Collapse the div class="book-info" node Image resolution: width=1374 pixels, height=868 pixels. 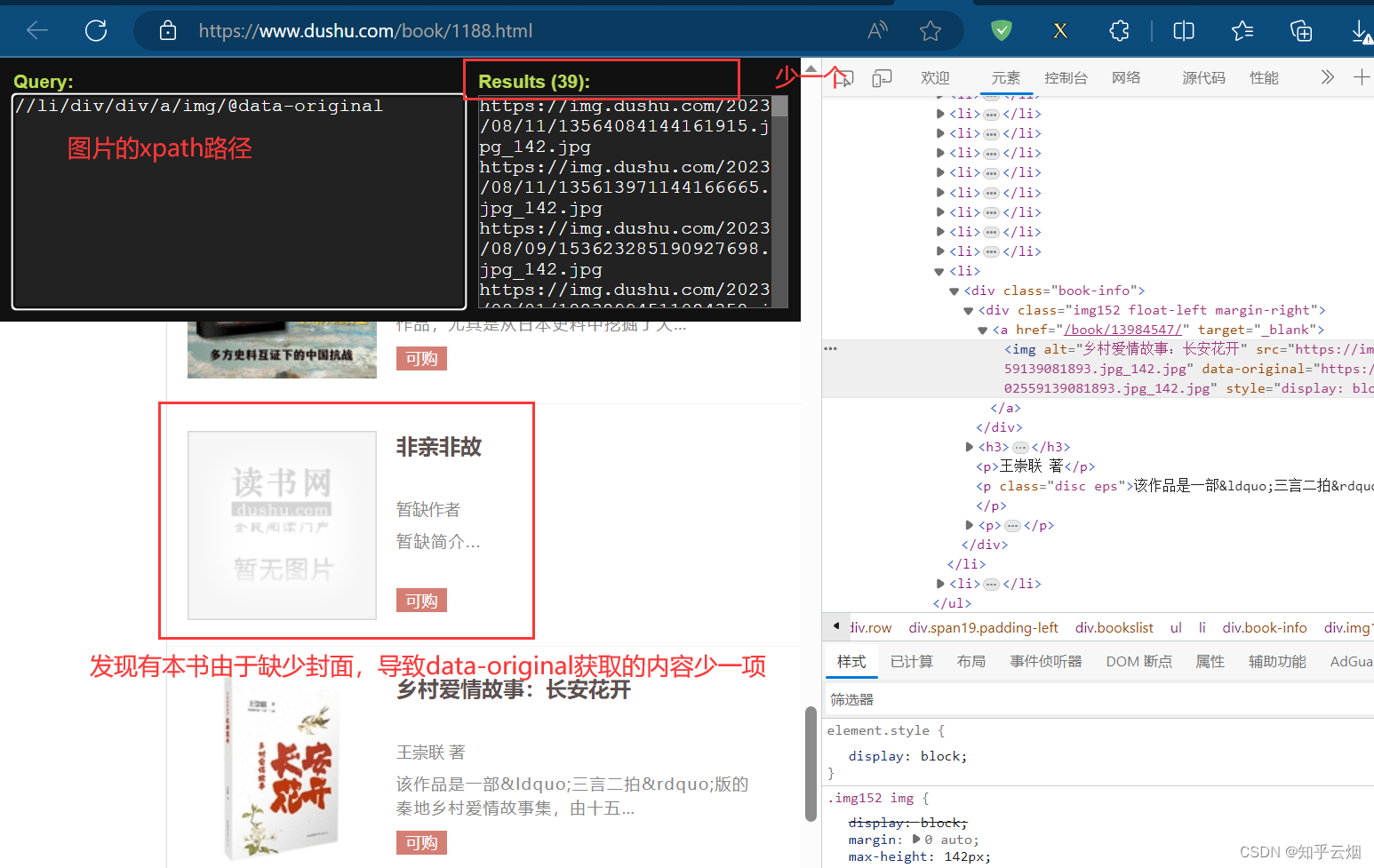[x=954, y=291]
